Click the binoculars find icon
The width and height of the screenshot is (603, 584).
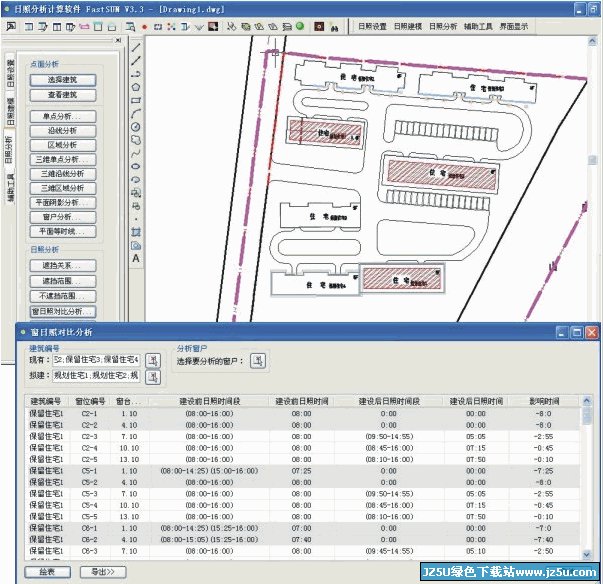(333, 25)
